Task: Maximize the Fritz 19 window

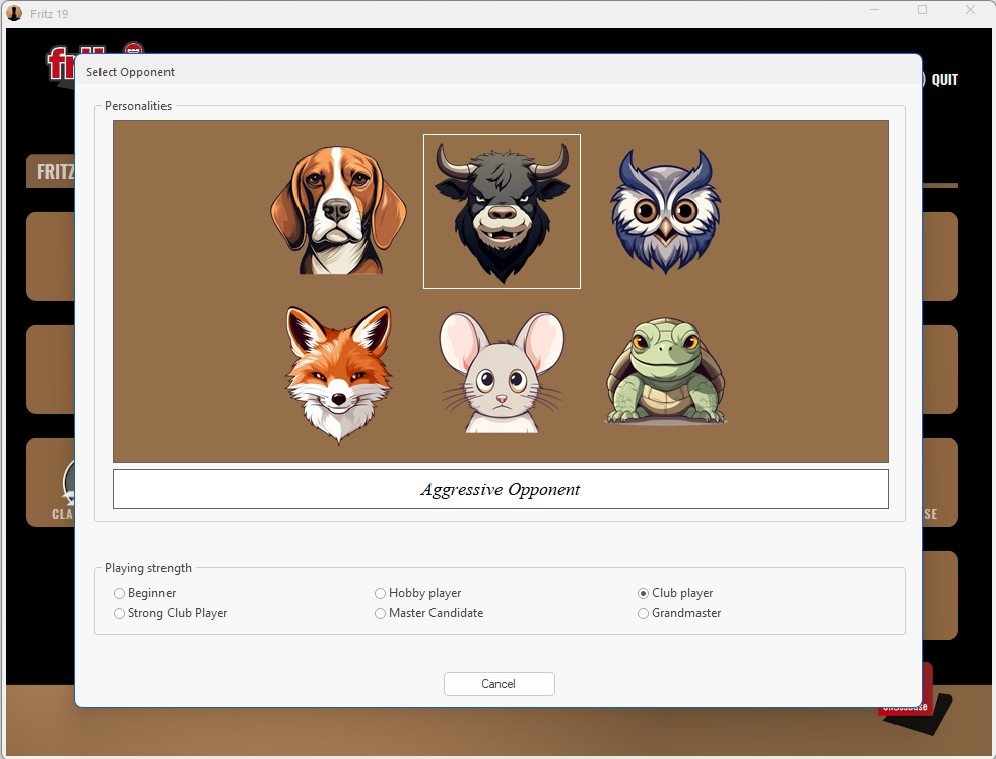Action: 922,10
